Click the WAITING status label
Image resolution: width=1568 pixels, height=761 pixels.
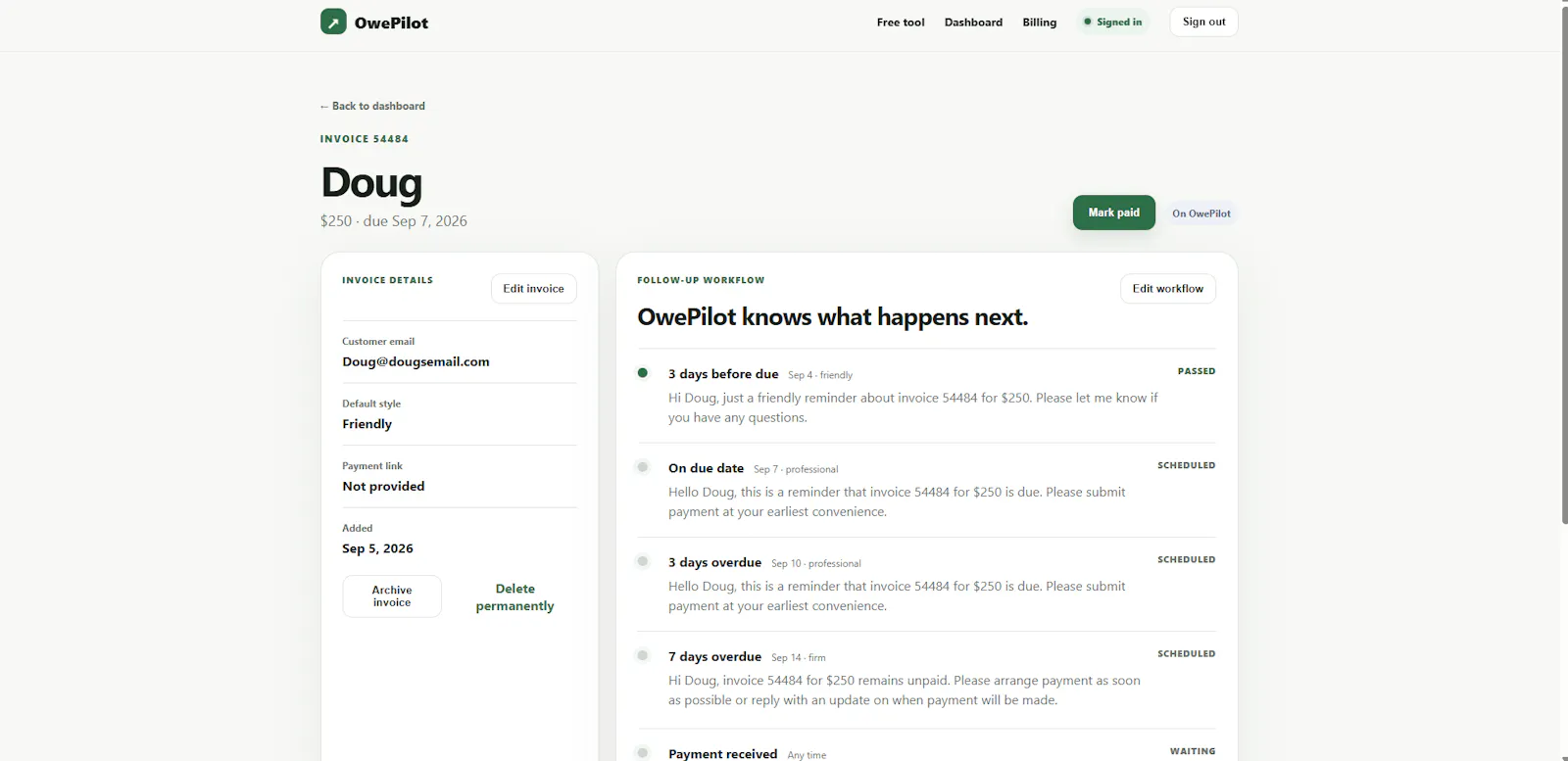tap(1192, 751)
